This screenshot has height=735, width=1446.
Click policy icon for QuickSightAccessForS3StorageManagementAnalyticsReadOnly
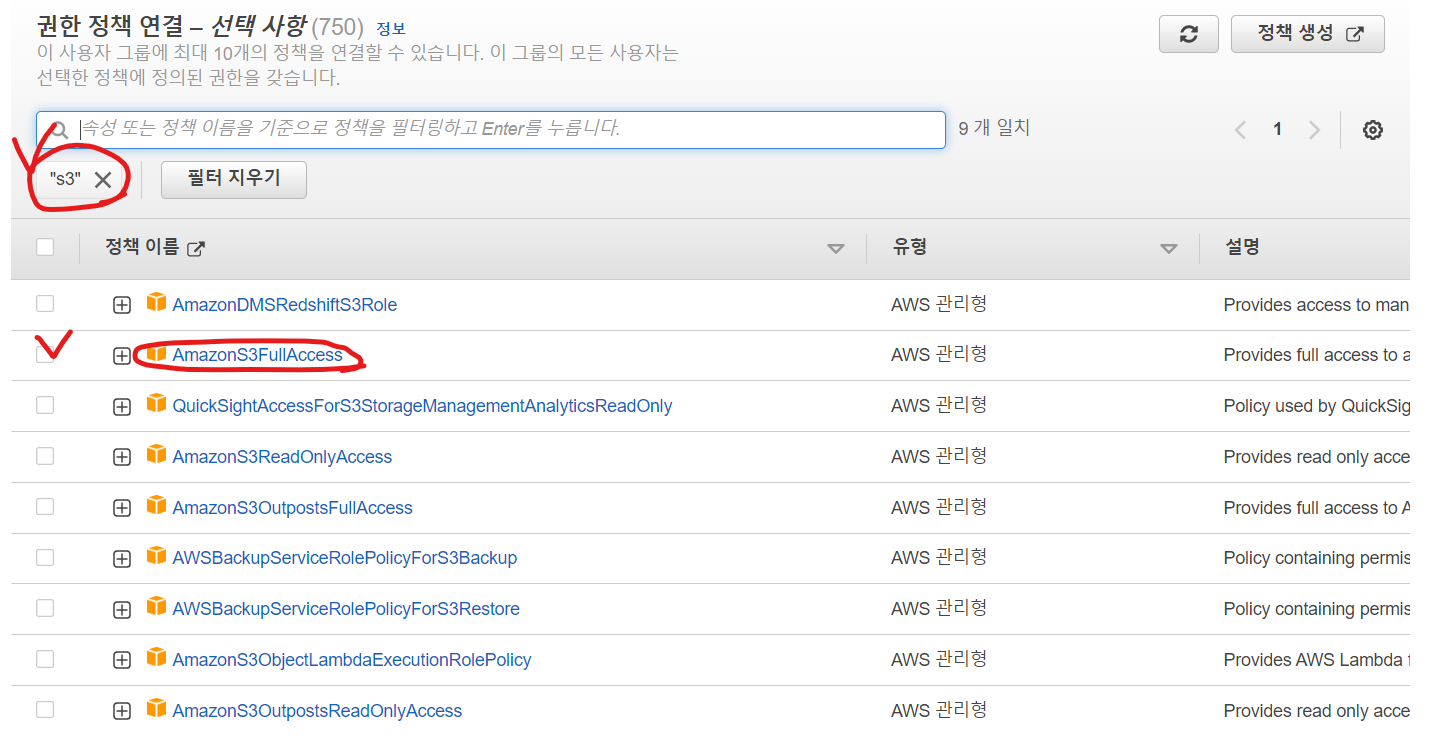[156, 403]
